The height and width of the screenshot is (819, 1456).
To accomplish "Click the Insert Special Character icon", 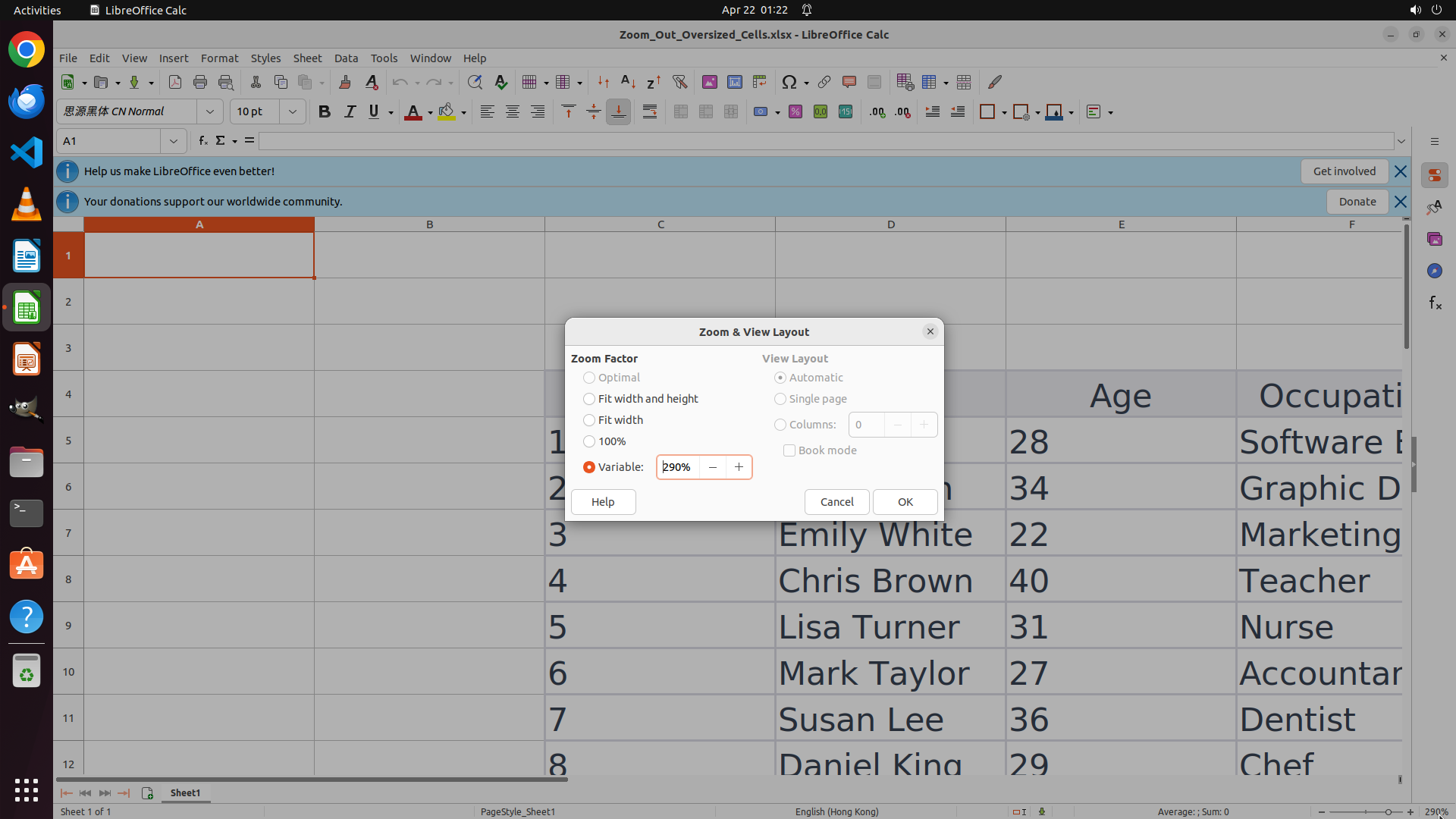I will [x=789, y=82].
